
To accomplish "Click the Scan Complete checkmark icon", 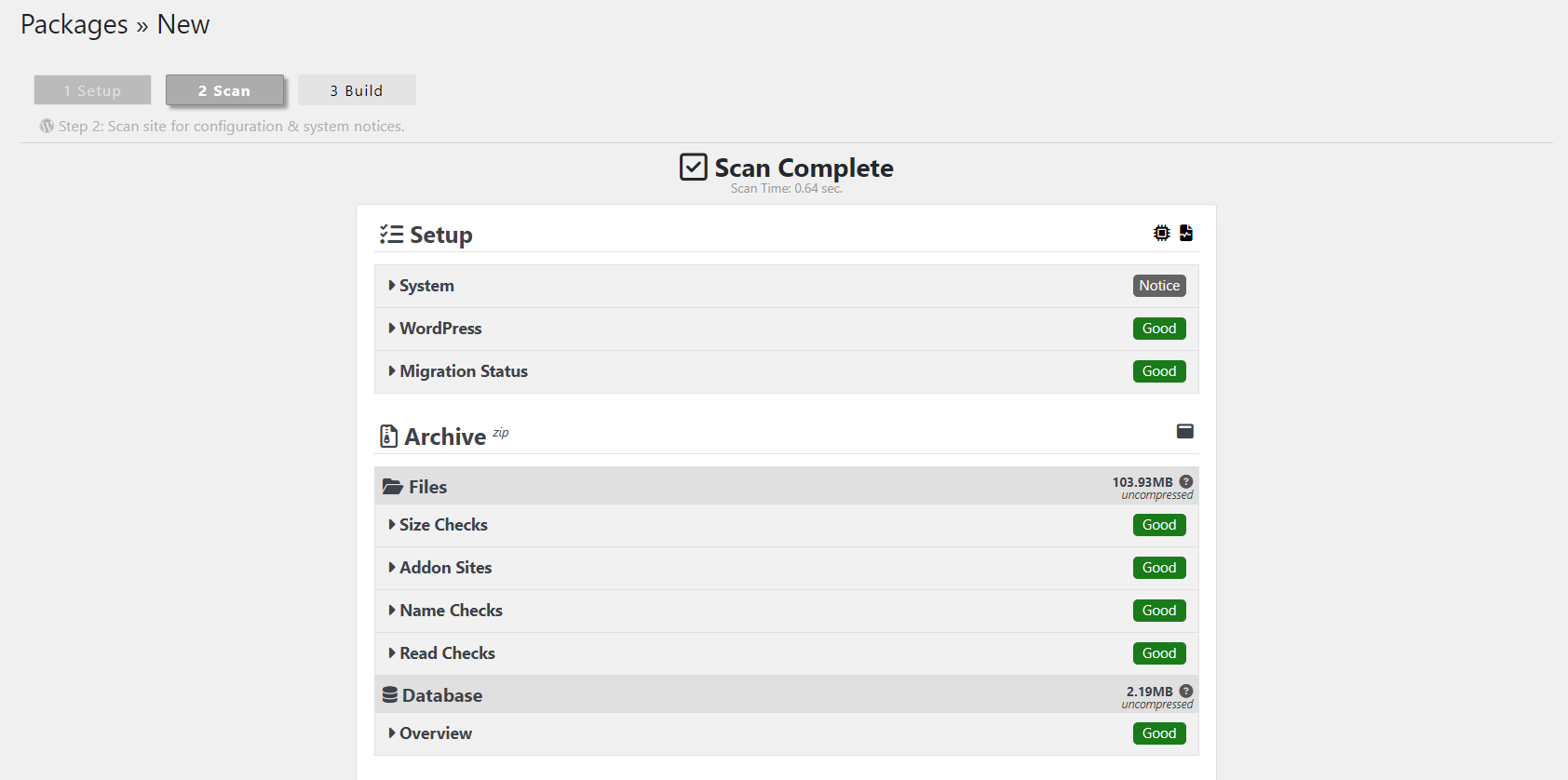I will tap(693, 168).
